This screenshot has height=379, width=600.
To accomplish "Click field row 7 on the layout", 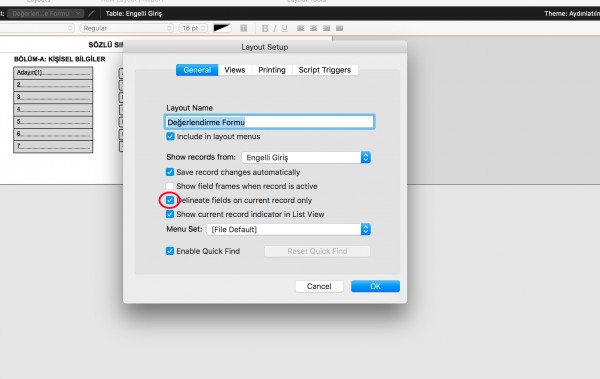I will (x=53, y=146).
